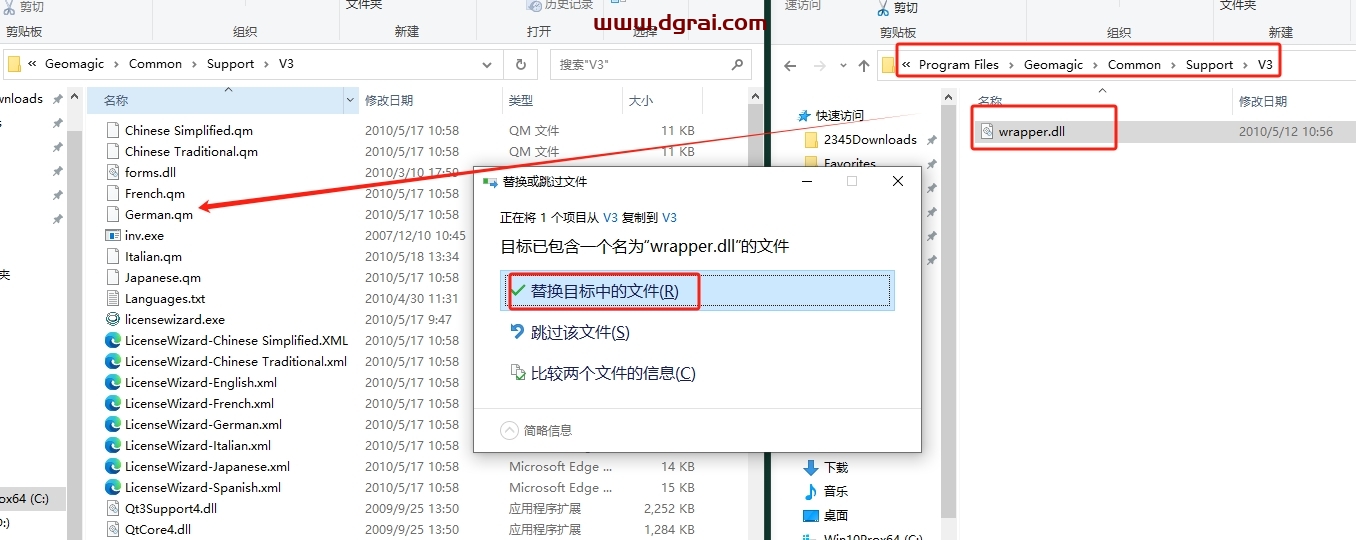Go to Geomagic in left breadcrumb
The width and height of the screenshot is (1356, 540).
(x=75, y=64)
